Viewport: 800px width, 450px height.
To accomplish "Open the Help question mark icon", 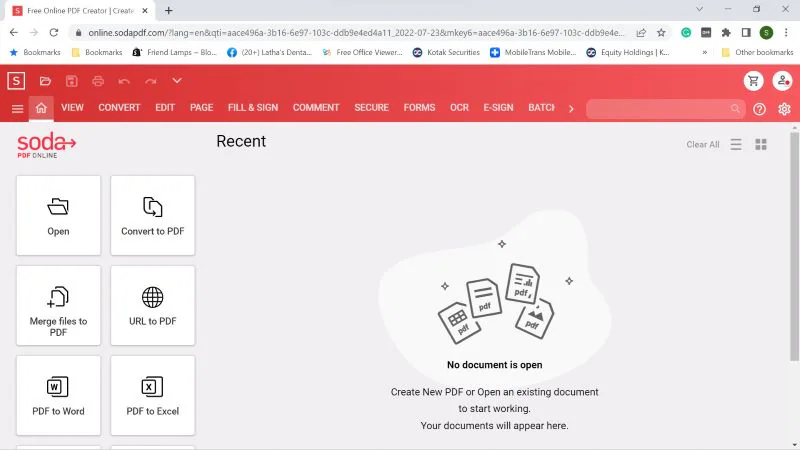I will click(x=759, y=109).
